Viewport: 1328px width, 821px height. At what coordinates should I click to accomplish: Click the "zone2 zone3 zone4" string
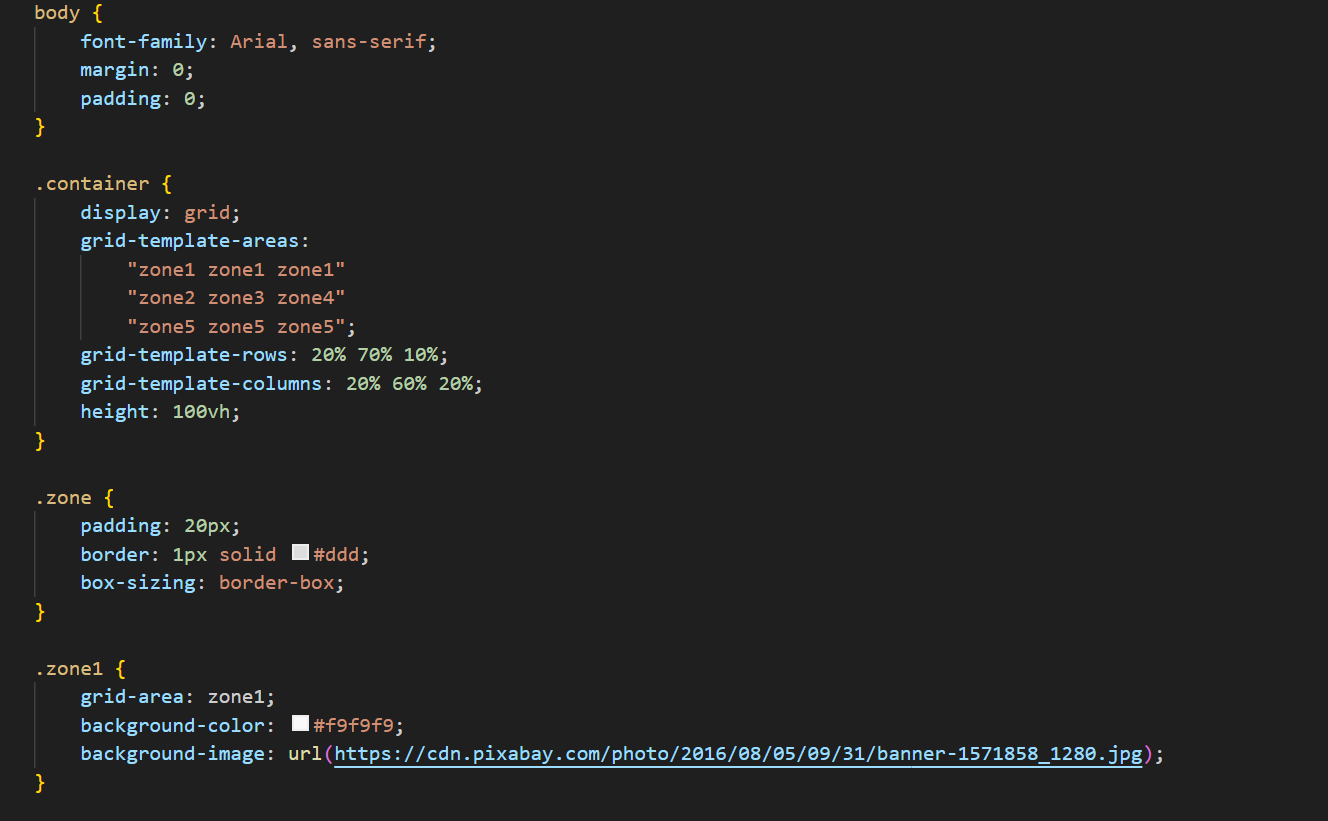click(236, 298)
